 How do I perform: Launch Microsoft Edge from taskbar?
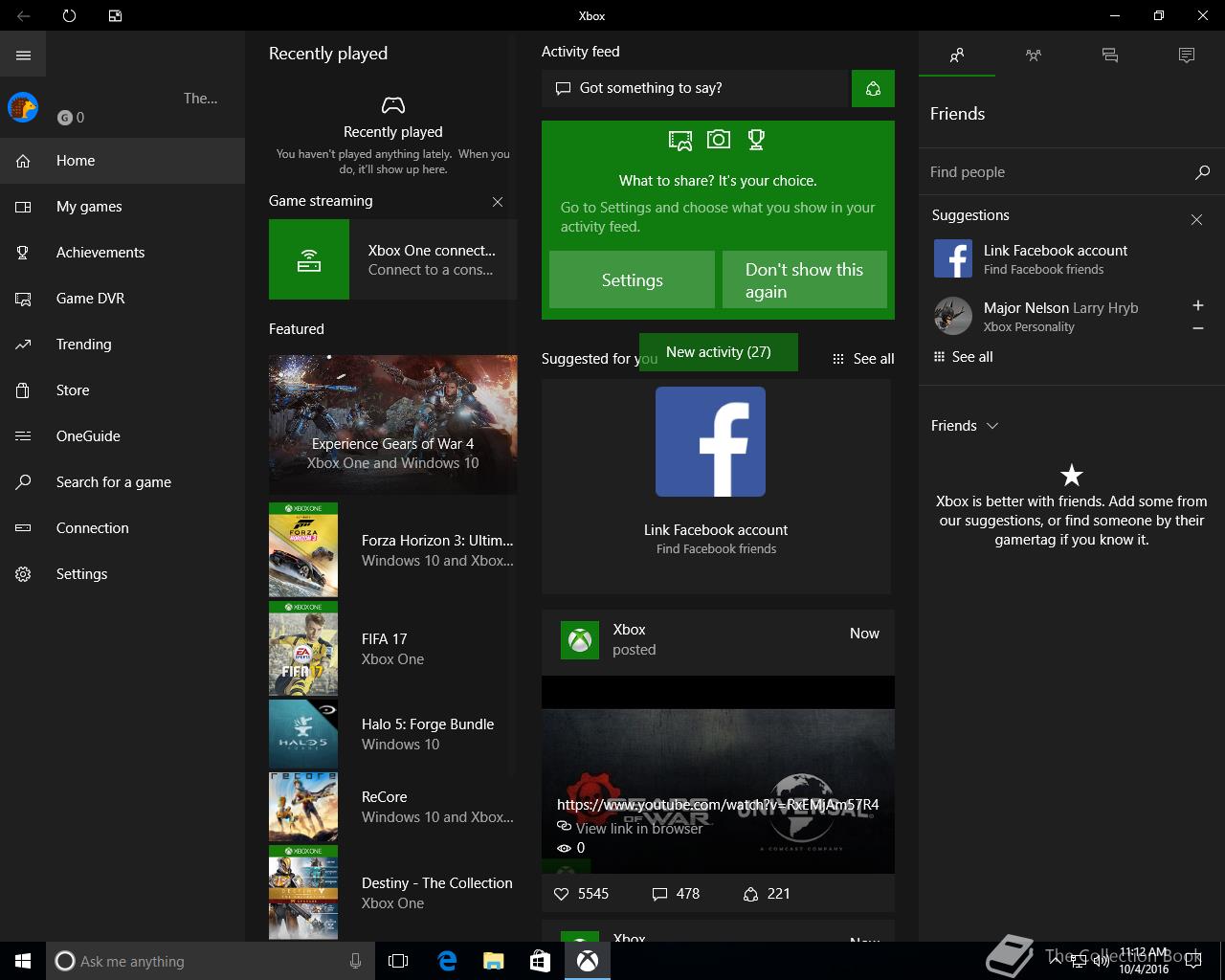[447, 961]
